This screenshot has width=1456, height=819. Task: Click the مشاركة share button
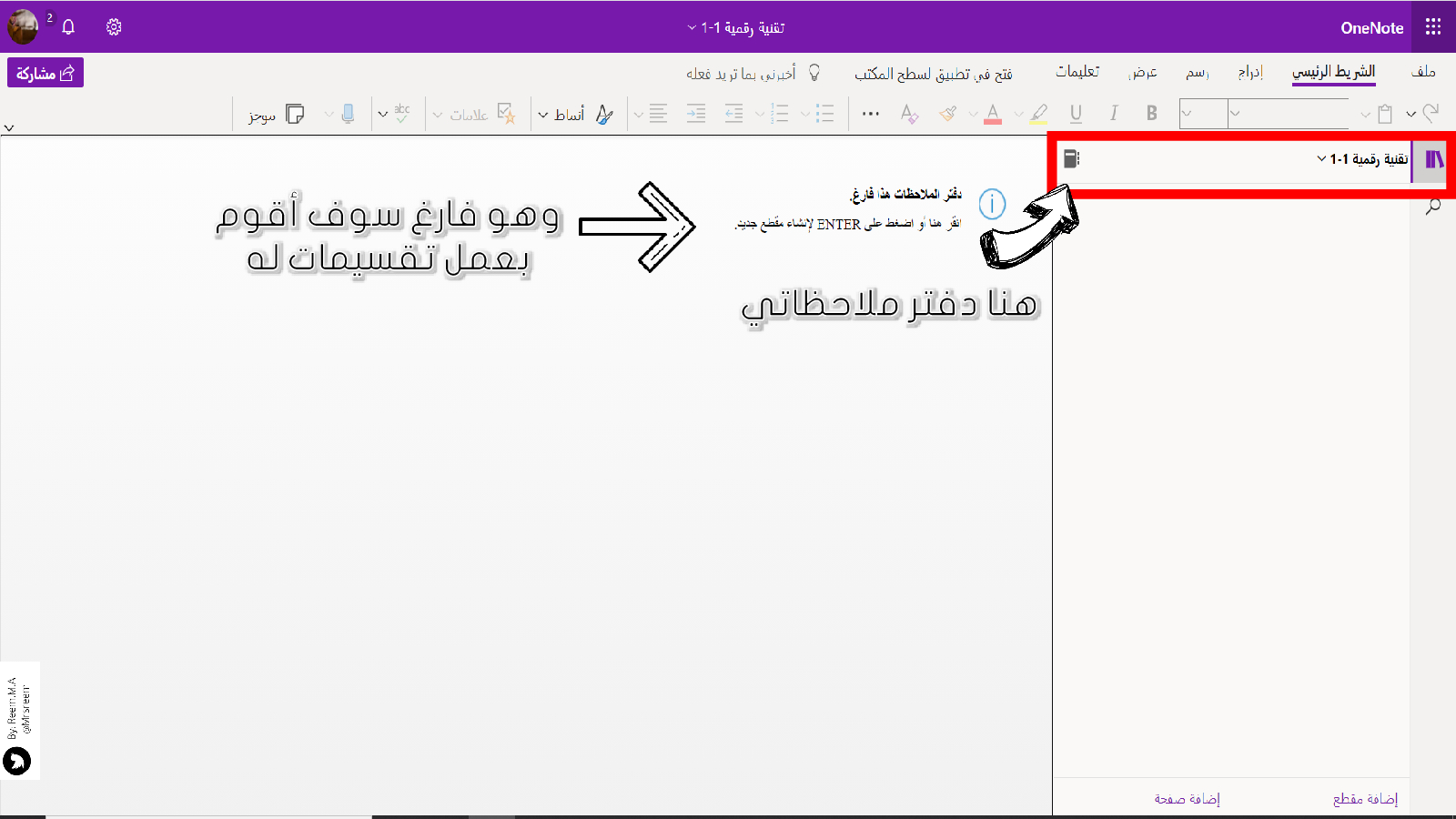pos(45,73)
